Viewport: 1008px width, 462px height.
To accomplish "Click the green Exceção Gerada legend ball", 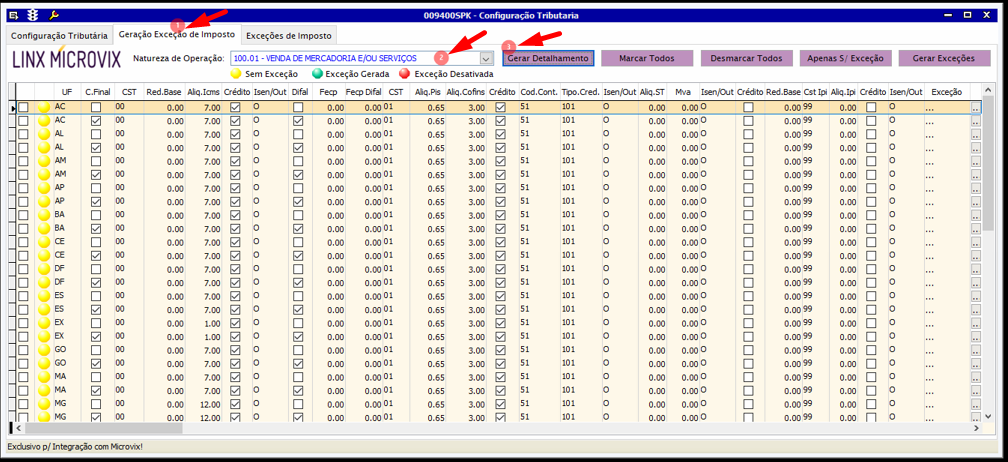I will [318, 74].
